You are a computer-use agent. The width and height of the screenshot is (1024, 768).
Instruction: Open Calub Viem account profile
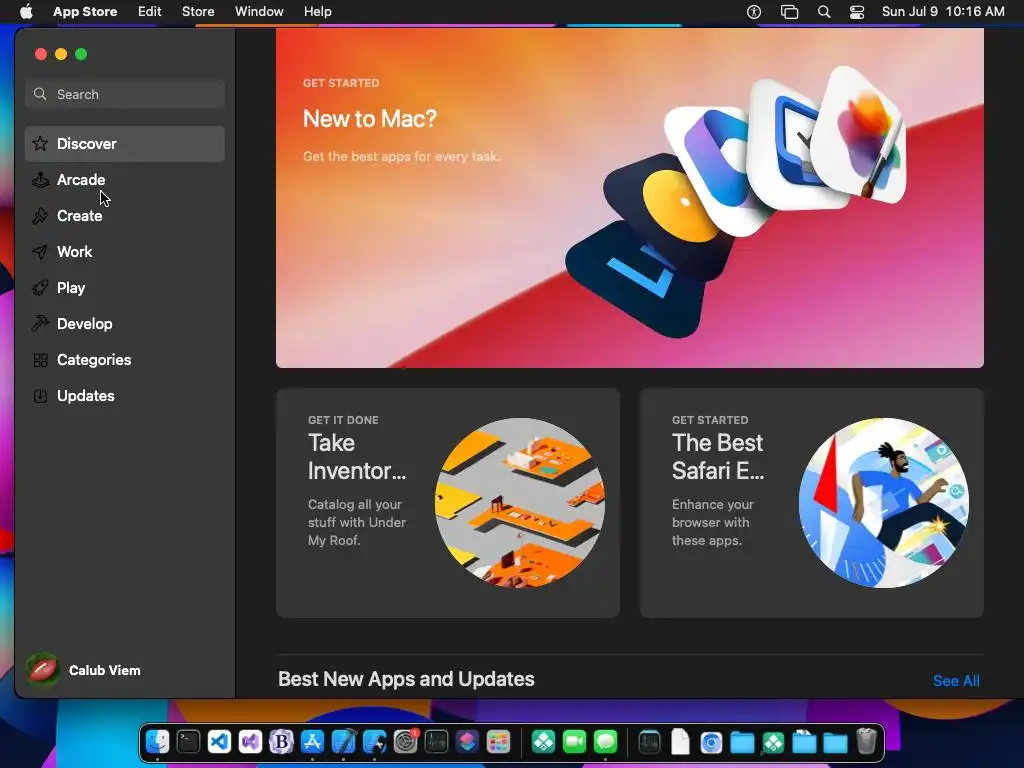(x=84, y=670)
